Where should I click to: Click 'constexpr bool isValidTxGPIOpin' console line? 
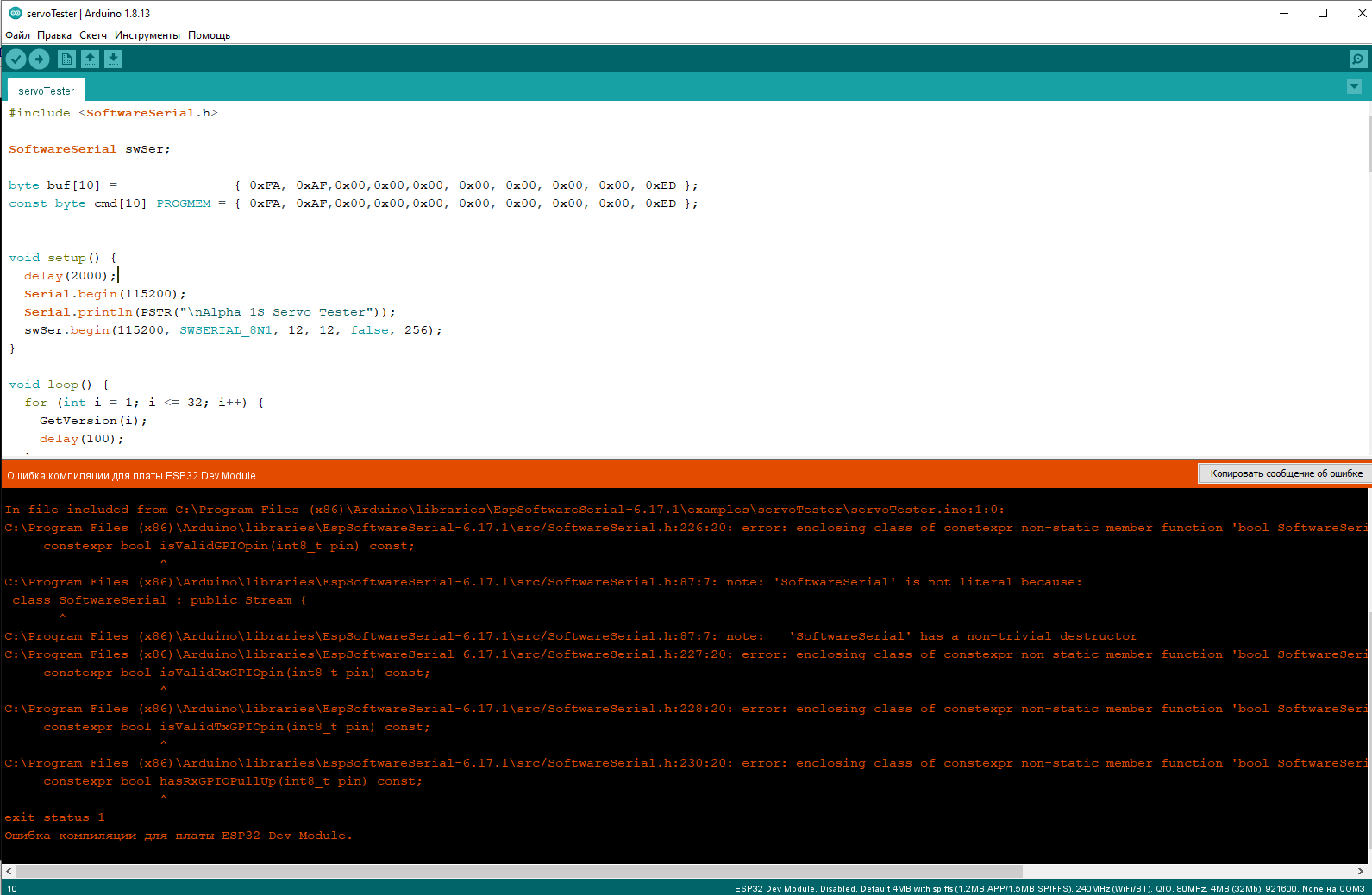pos(236,727)
